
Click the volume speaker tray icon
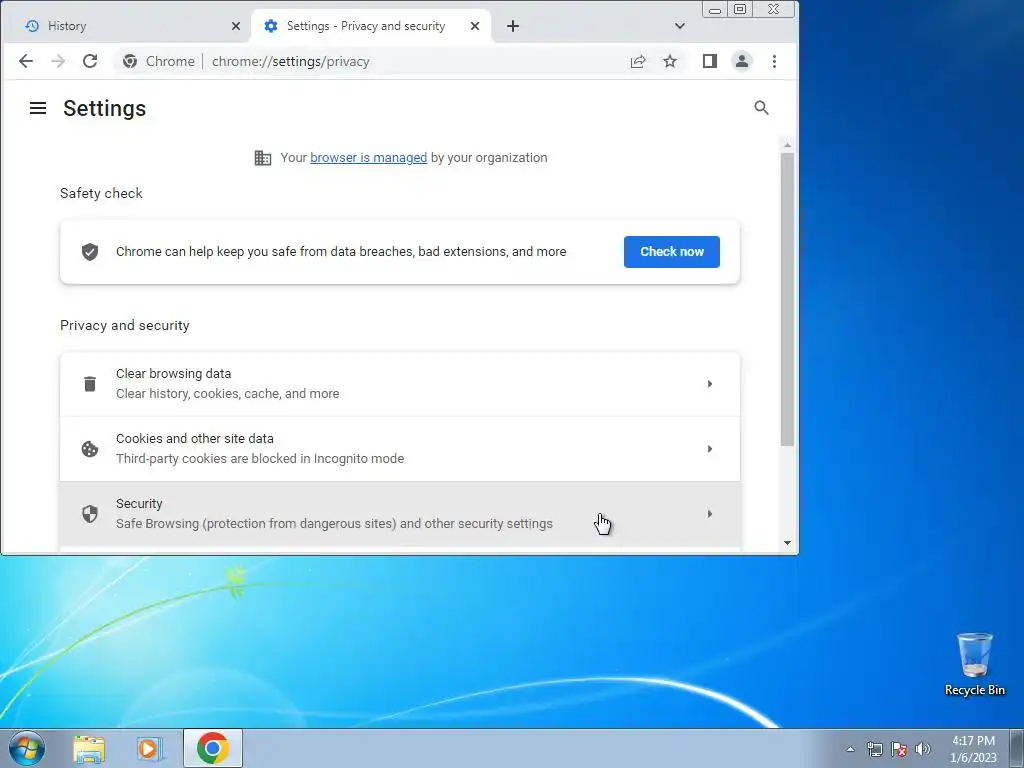[x=923, y=750]
